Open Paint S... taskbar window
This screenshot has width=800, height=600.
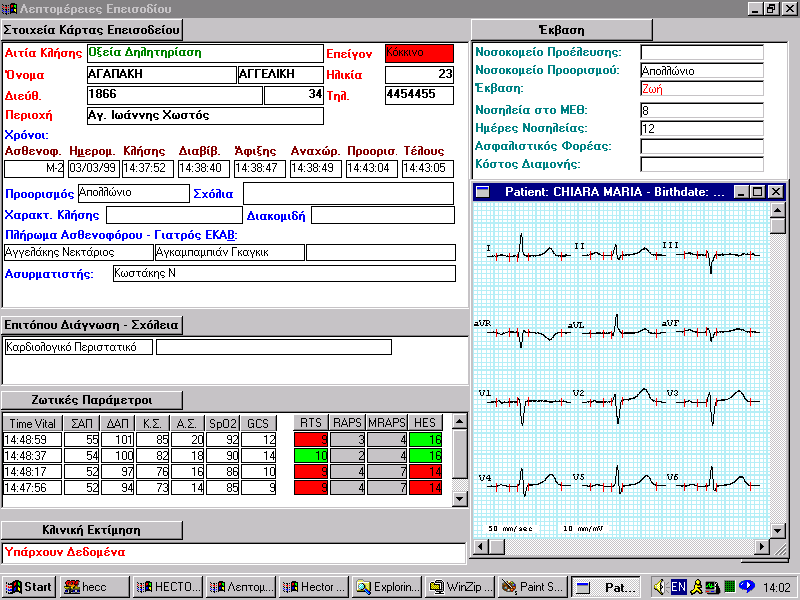tap(534, 587)
